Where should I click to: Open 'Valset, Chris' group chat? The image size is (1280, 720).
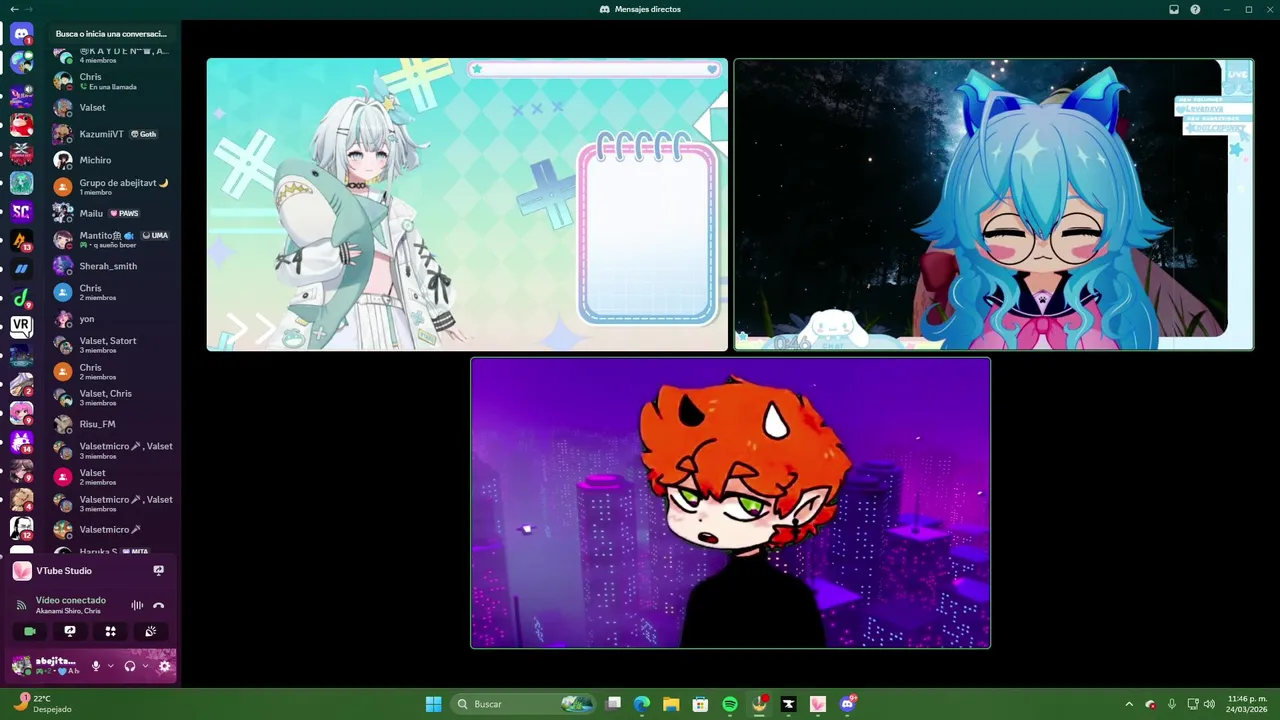(x=113, y=398)
